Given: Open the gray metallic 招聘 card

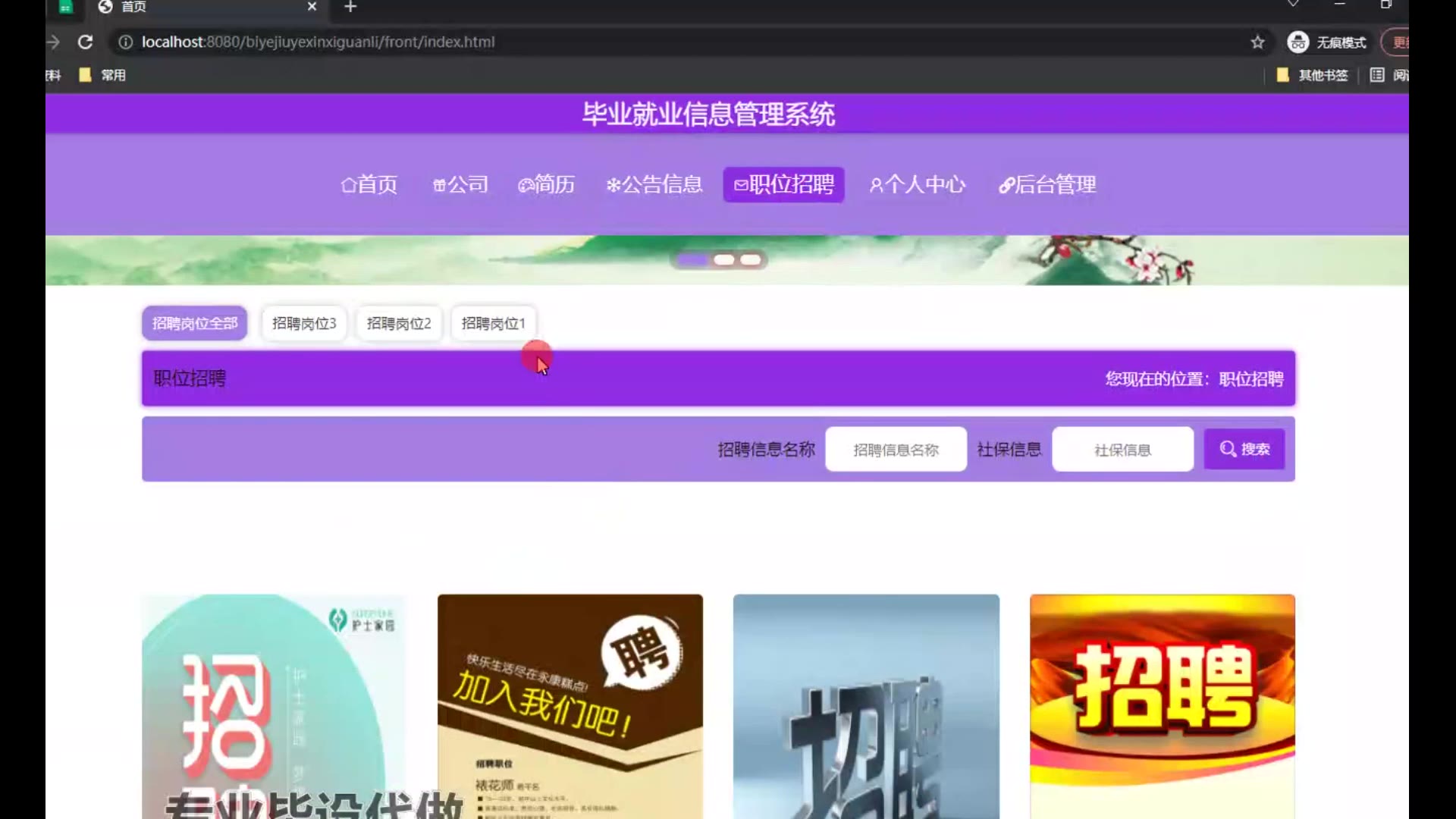Looking at the screenshot, I should pyautogui.click(x=866, y=706).
